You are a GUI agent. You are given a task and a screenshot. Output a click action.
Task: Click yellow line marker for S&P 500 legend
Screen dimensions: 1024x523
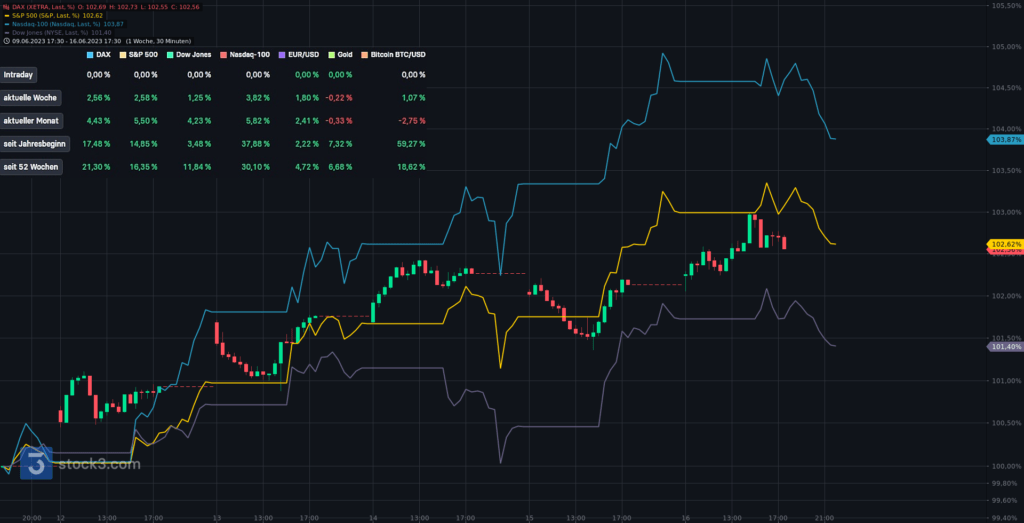pos(6,16)
